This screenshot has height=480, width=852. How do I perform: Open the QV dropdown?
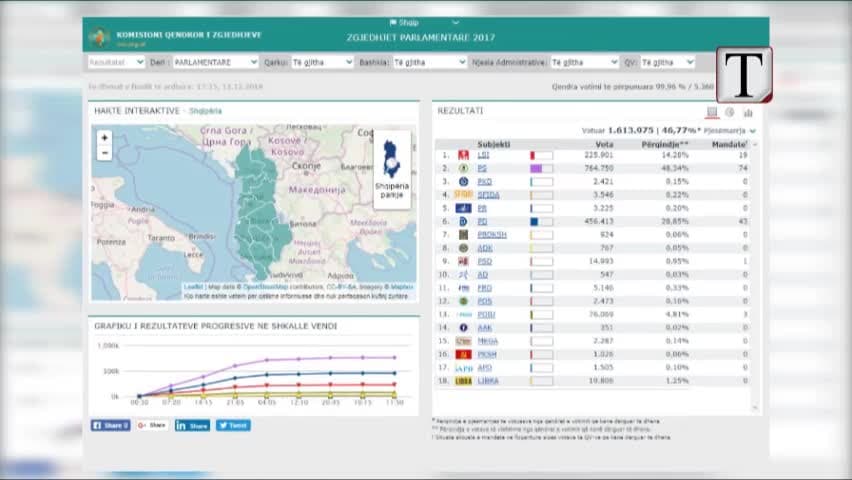click(667, 63)
